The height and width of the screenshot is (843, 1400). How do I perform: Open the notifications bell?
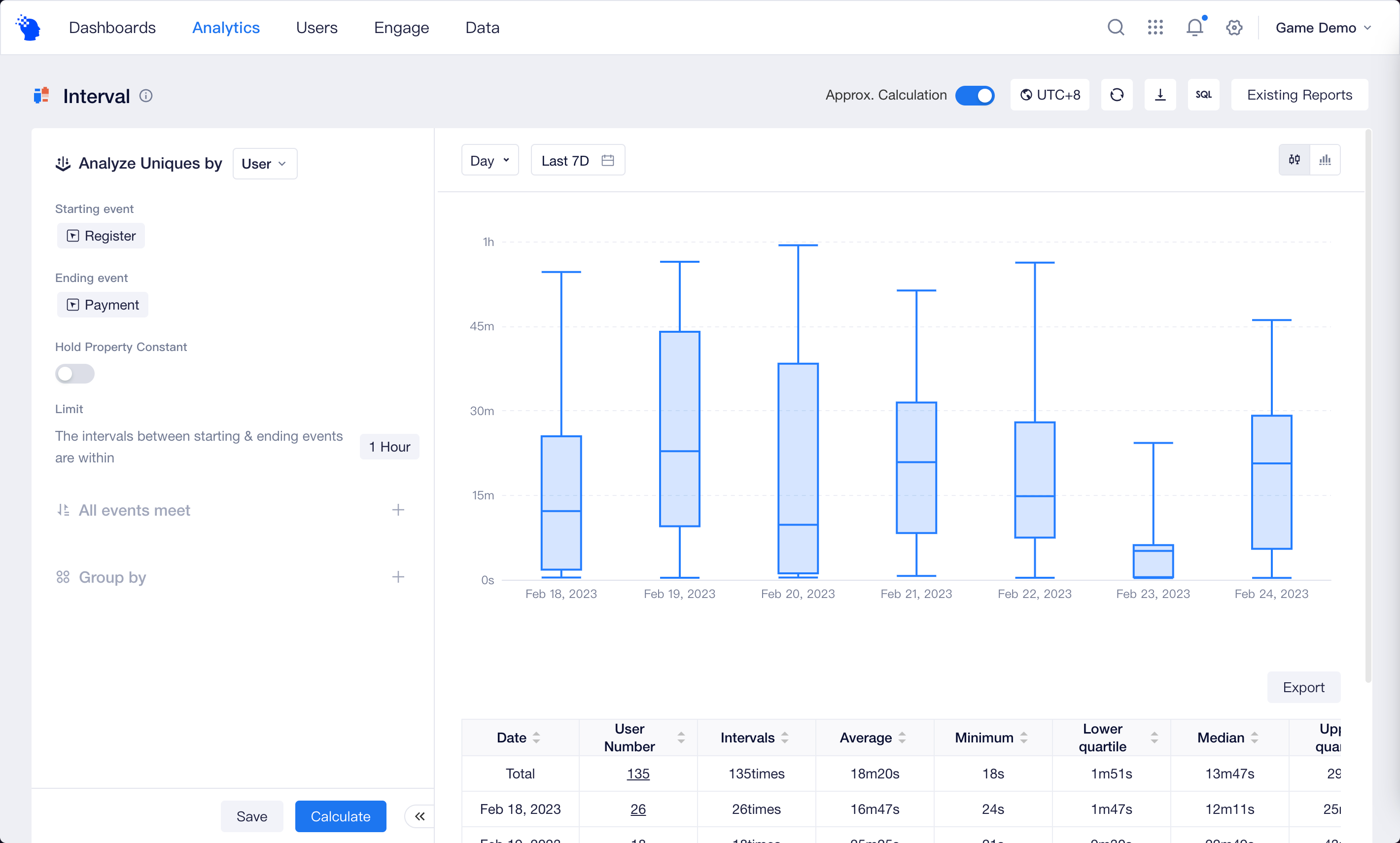[x=1195, y=27]
